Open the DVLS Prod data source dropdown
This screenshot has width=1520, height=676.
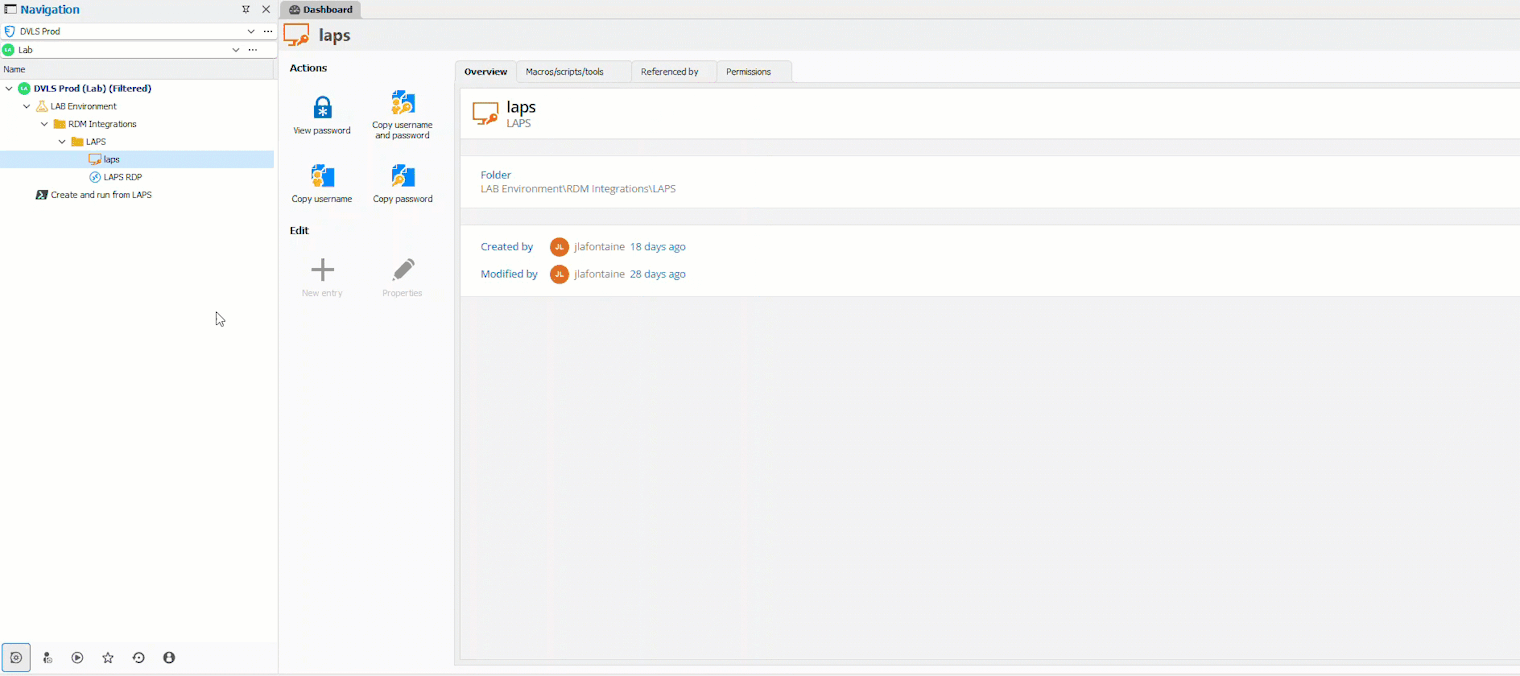tap(251, 32)
